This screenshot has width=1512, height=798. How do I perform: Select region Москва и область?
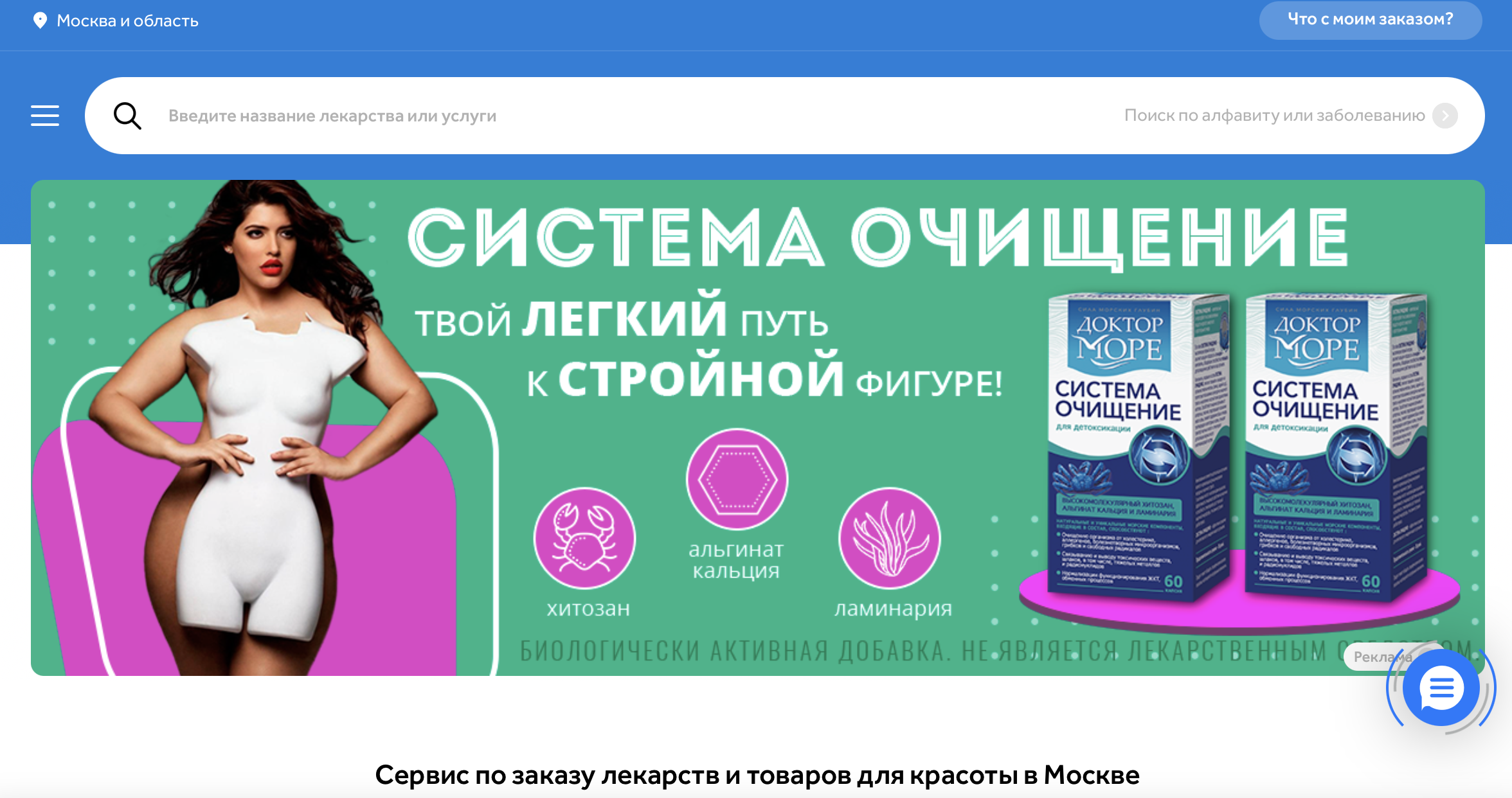coord(127,21)
